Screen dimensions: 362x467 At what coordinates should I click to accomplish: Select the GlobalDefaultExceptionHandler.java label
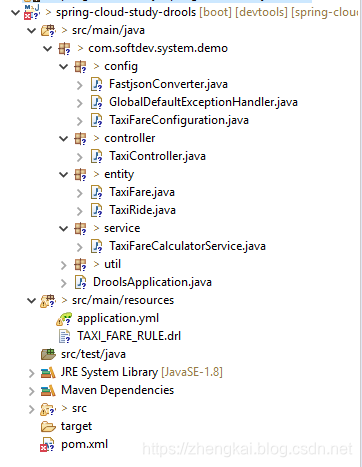point(204,102)
